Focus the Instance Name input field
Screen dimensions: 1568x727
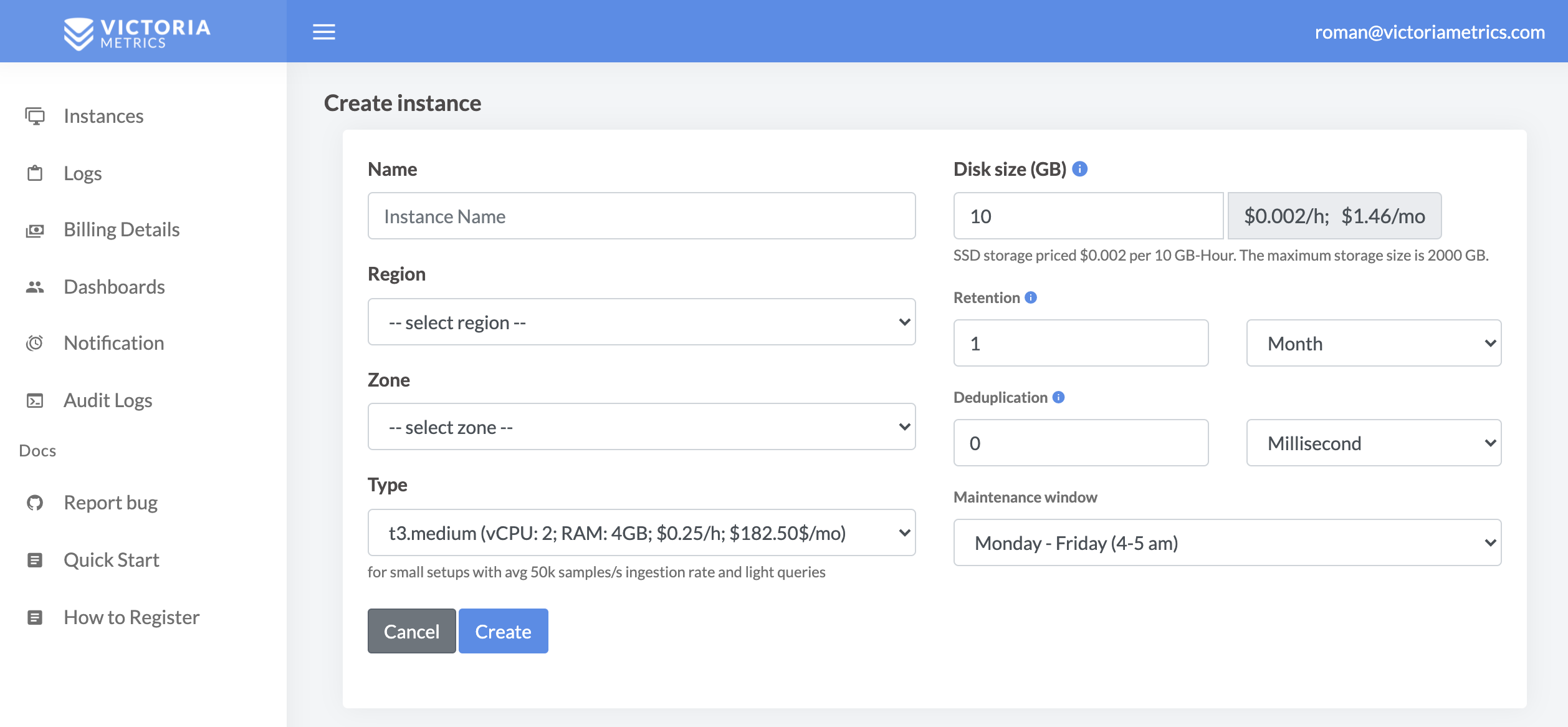[641, 216]
